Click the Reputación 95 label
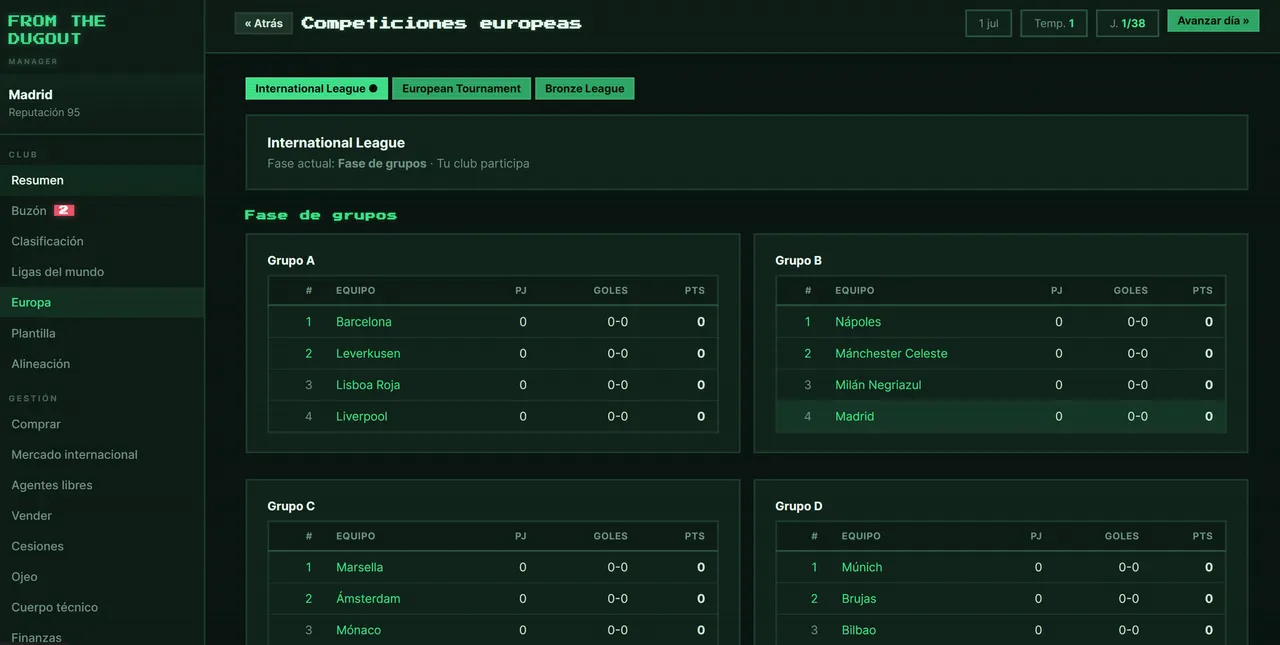1280x645 pixels. 44,112
